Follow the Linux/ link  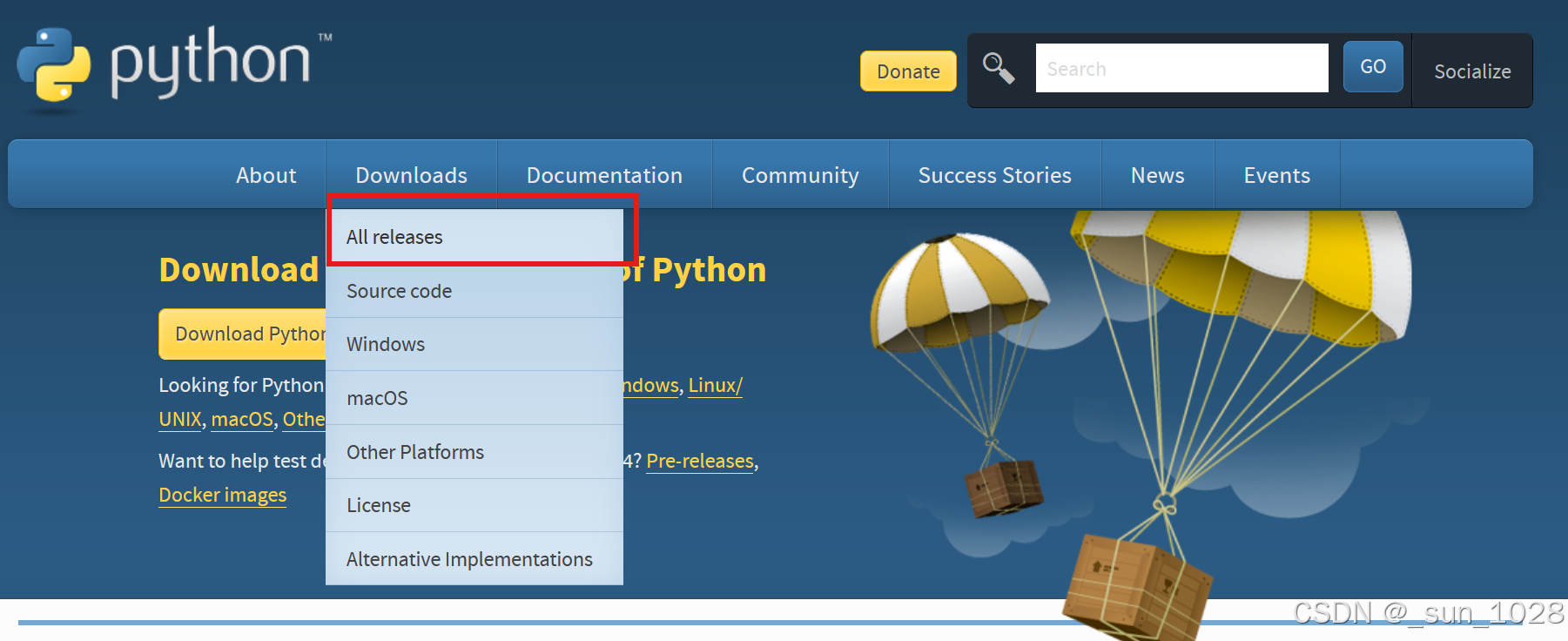tap(715, 385)
